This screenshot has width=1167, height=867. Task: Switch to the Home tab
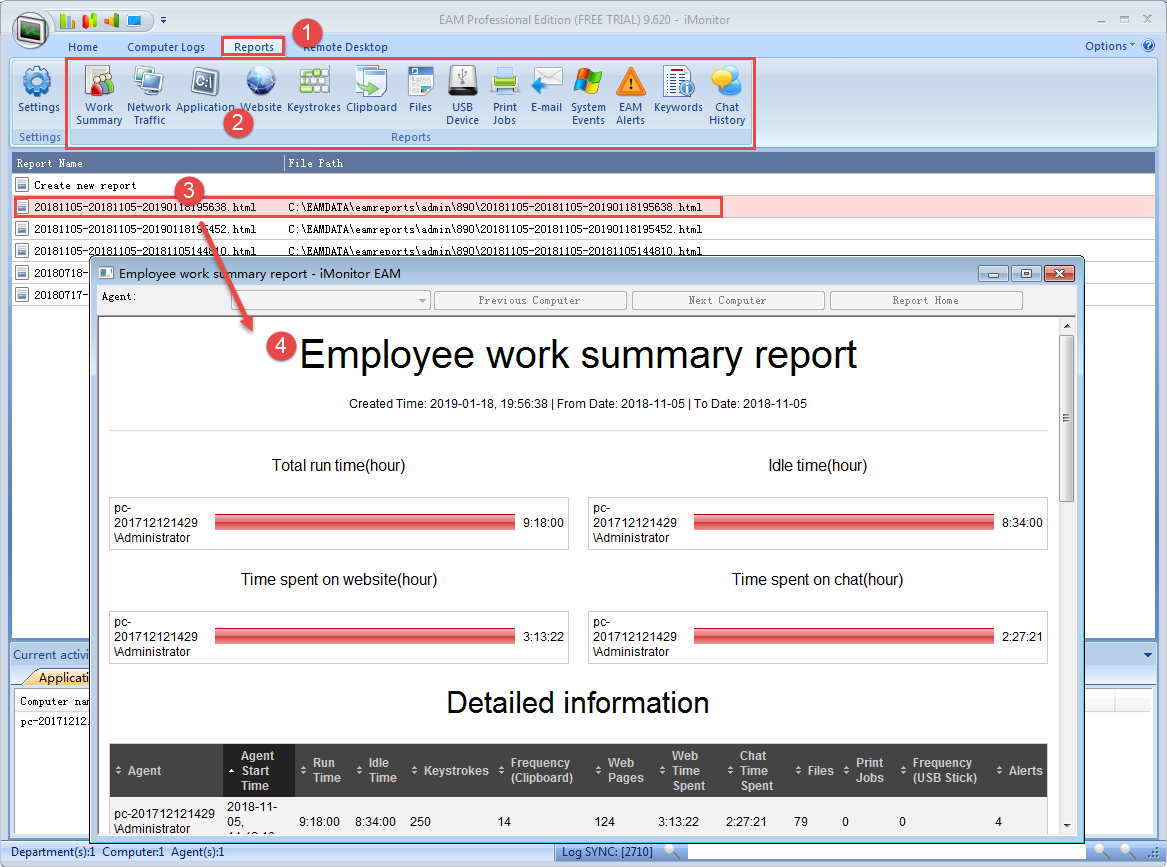click(x=83, y=47)
